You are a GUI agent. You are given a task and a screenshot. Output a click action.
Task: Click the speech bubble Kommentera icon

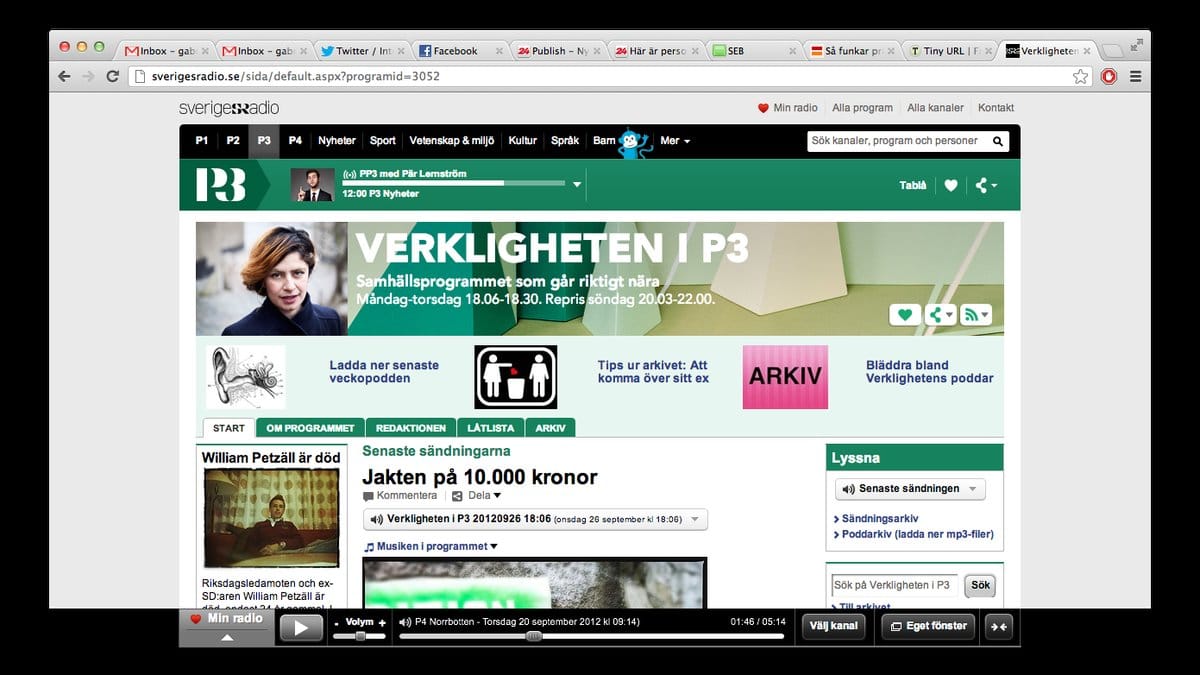click(368, 496)
